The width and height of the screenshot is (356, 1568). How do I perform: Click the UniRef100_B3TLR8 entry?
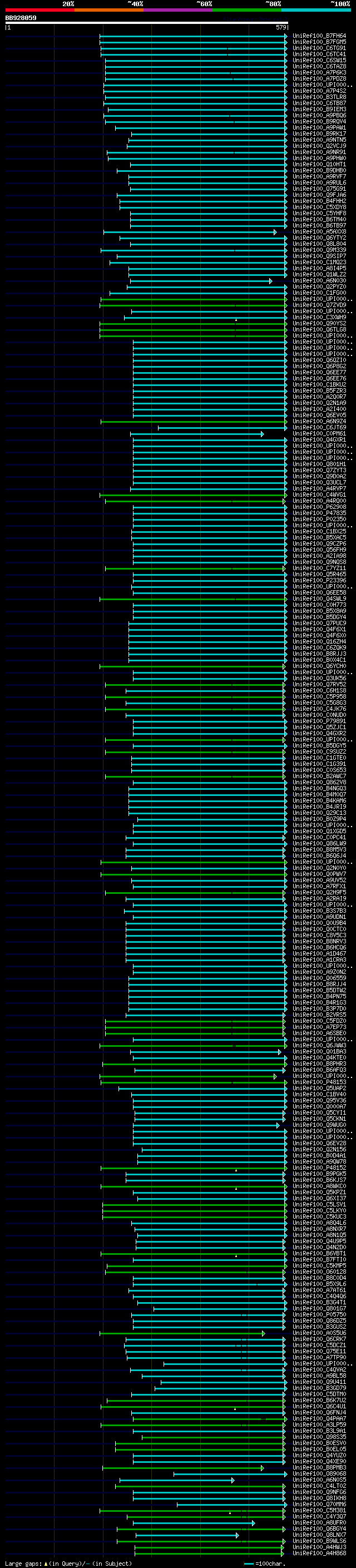click(319, 97)
